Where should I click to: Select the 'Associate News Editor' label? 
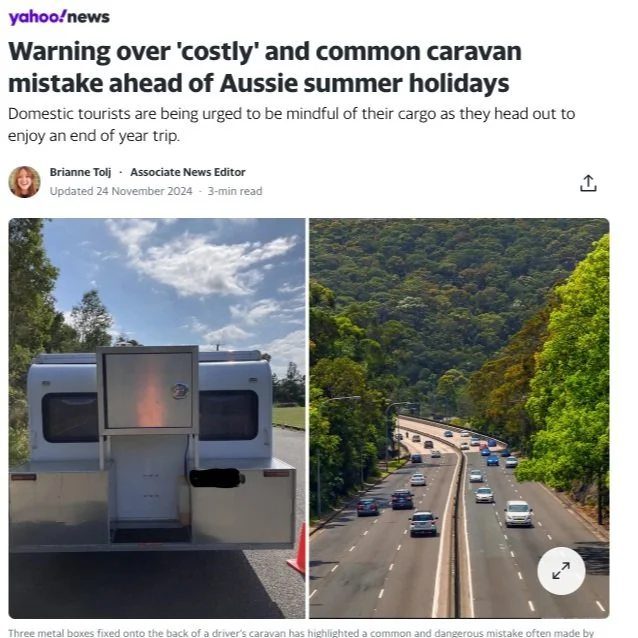(x=188, y=172)
